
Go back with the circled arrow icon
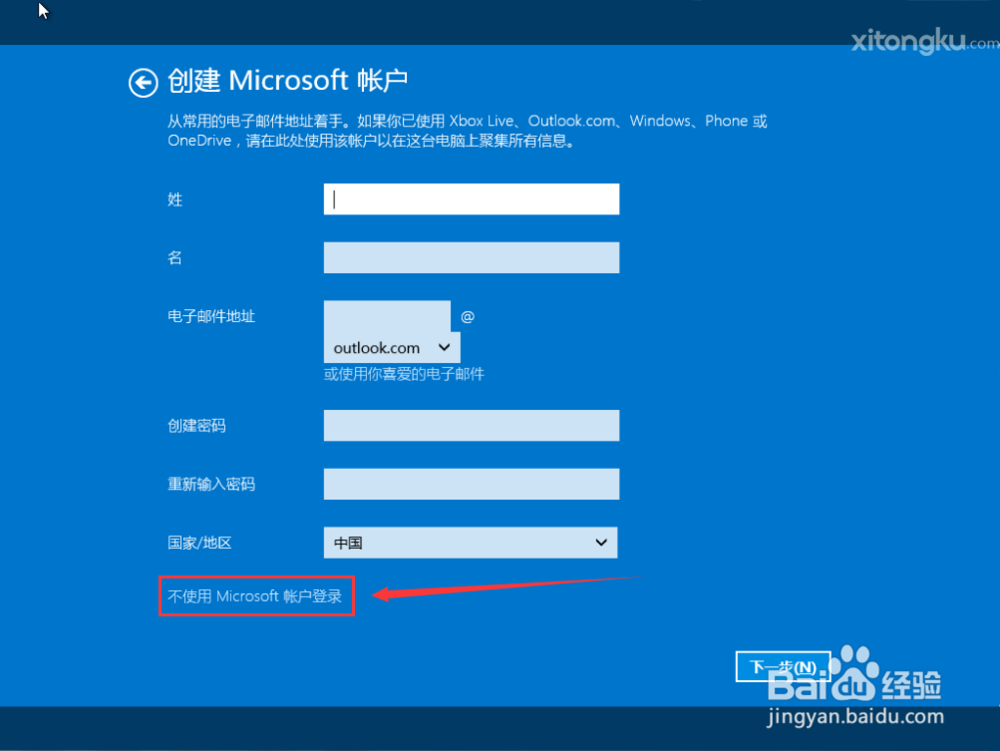[x=143, y=83]
